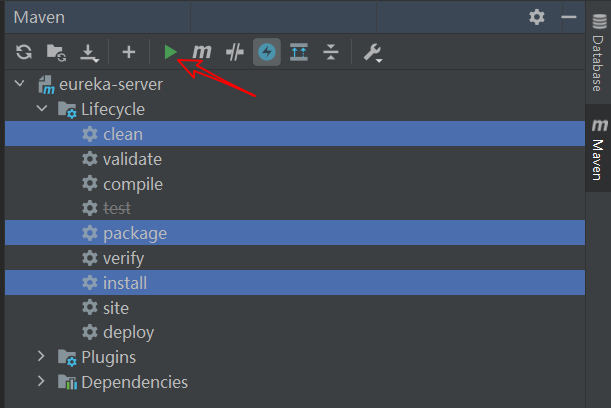This screenshot has height=408, width=611.
Task: Click generate sources and update folders icon
Action: pyautogui.click(x=56, y=52)
